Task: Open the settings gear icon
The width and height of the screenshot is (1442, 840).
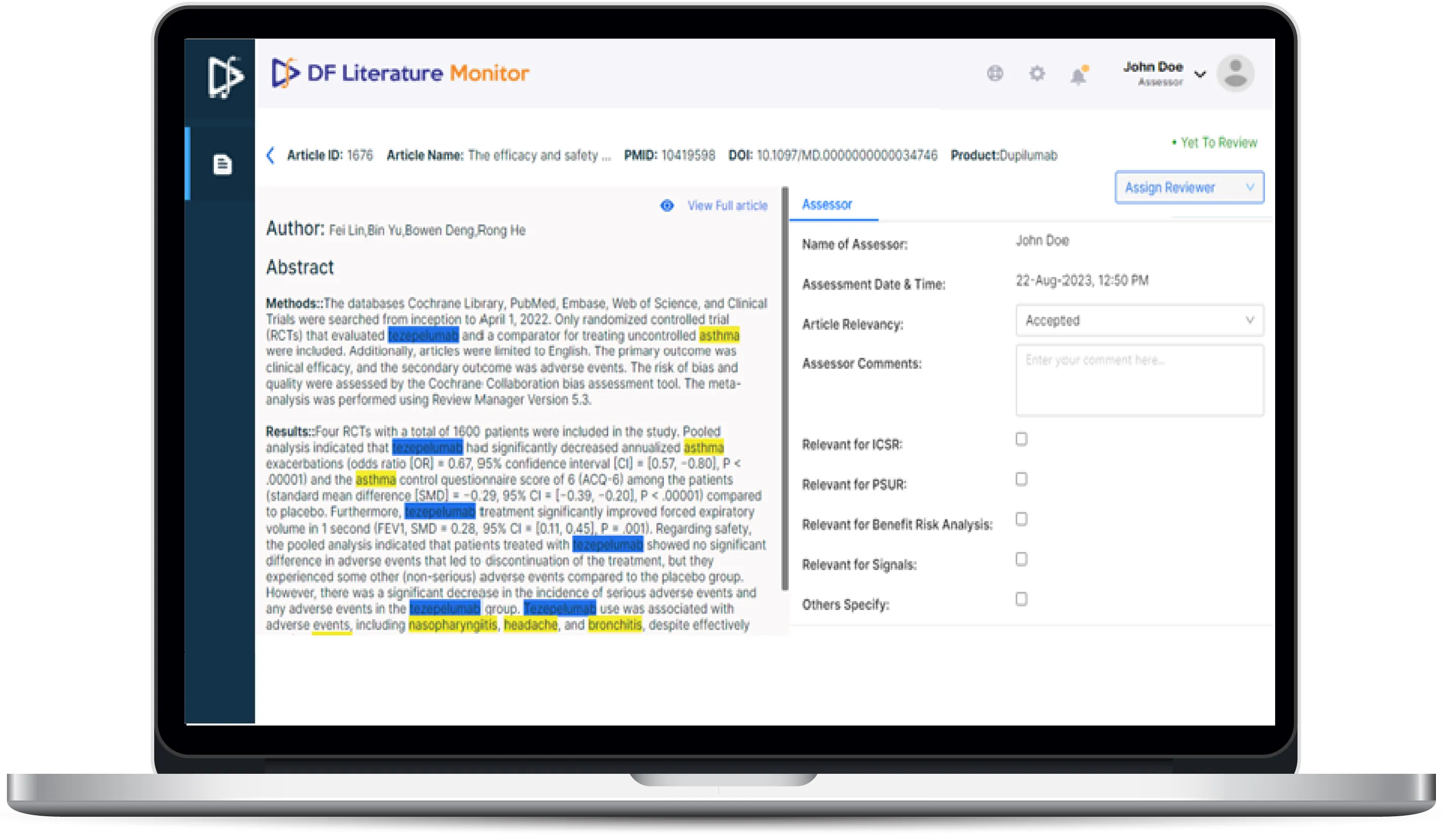Action: (1037, 73)
